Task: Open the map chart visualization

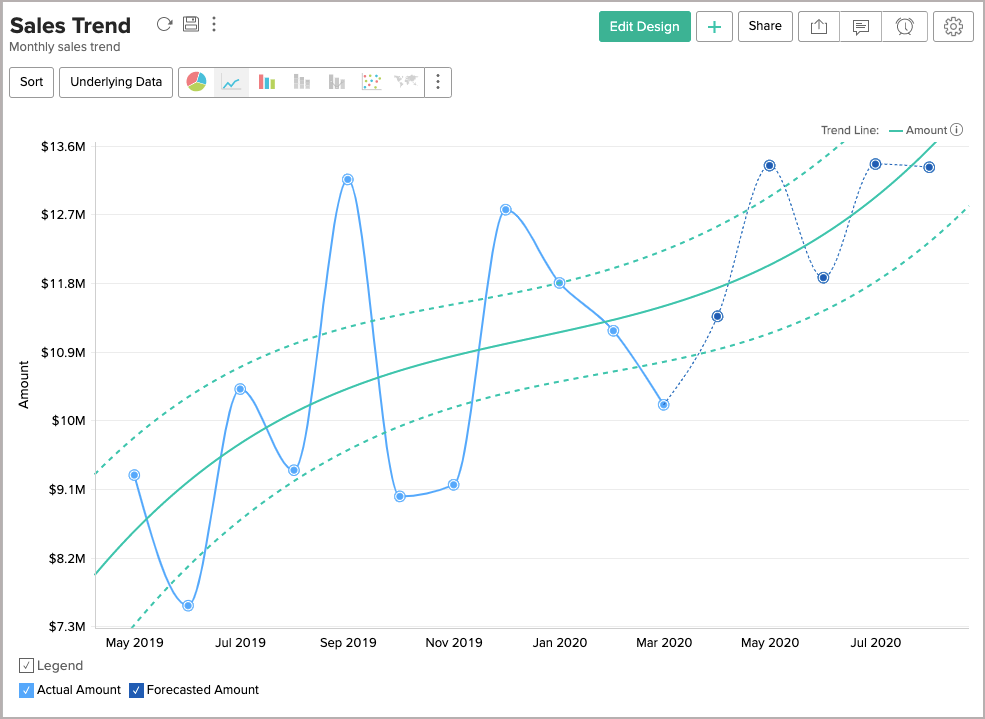Action: (x=406, y=82)
